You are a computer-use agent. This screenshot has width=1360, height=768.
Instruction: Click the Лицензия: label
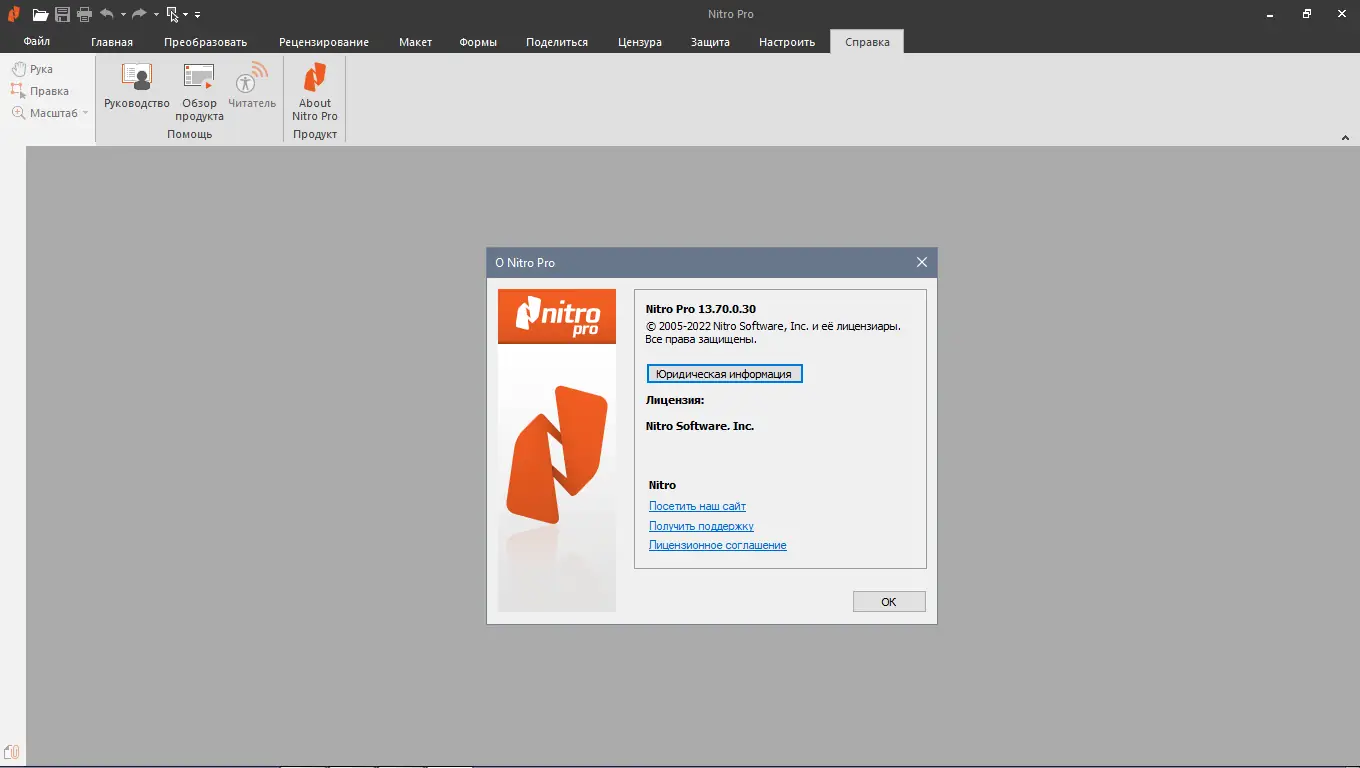675,400
